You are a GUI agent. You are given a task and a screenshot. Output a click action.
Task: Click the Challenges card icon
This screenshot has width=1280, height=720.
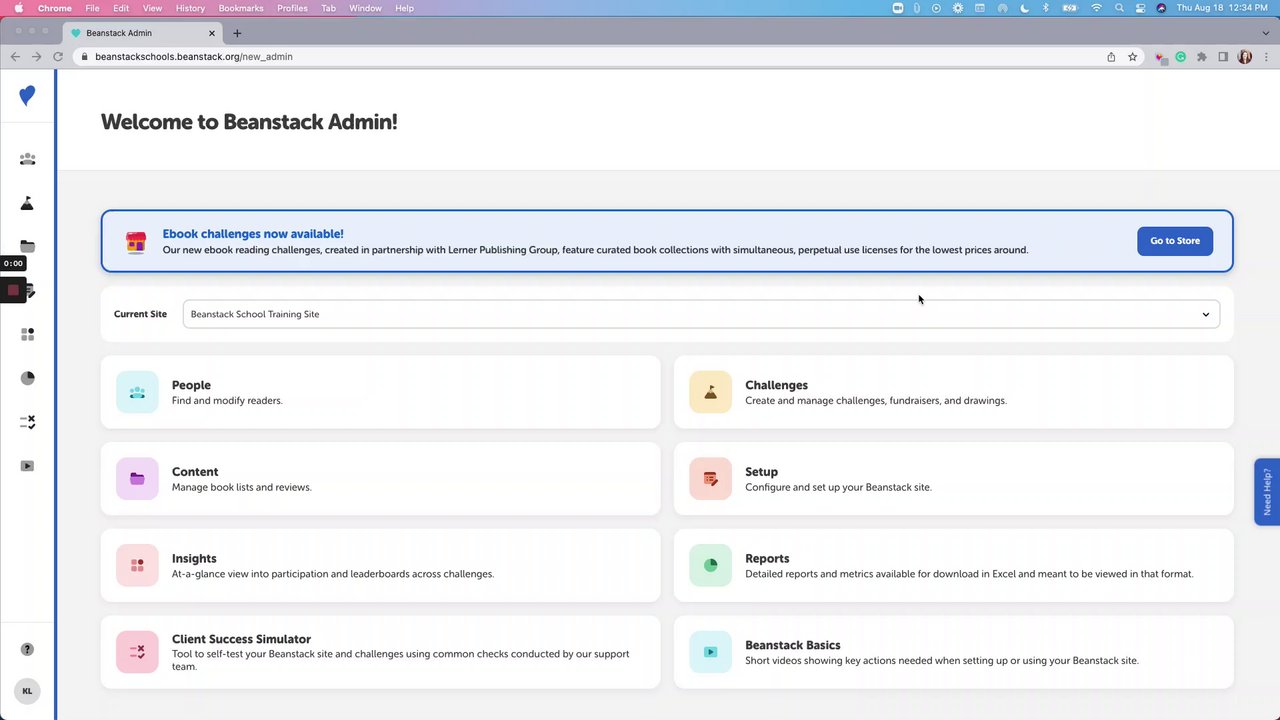coord(710,392)
